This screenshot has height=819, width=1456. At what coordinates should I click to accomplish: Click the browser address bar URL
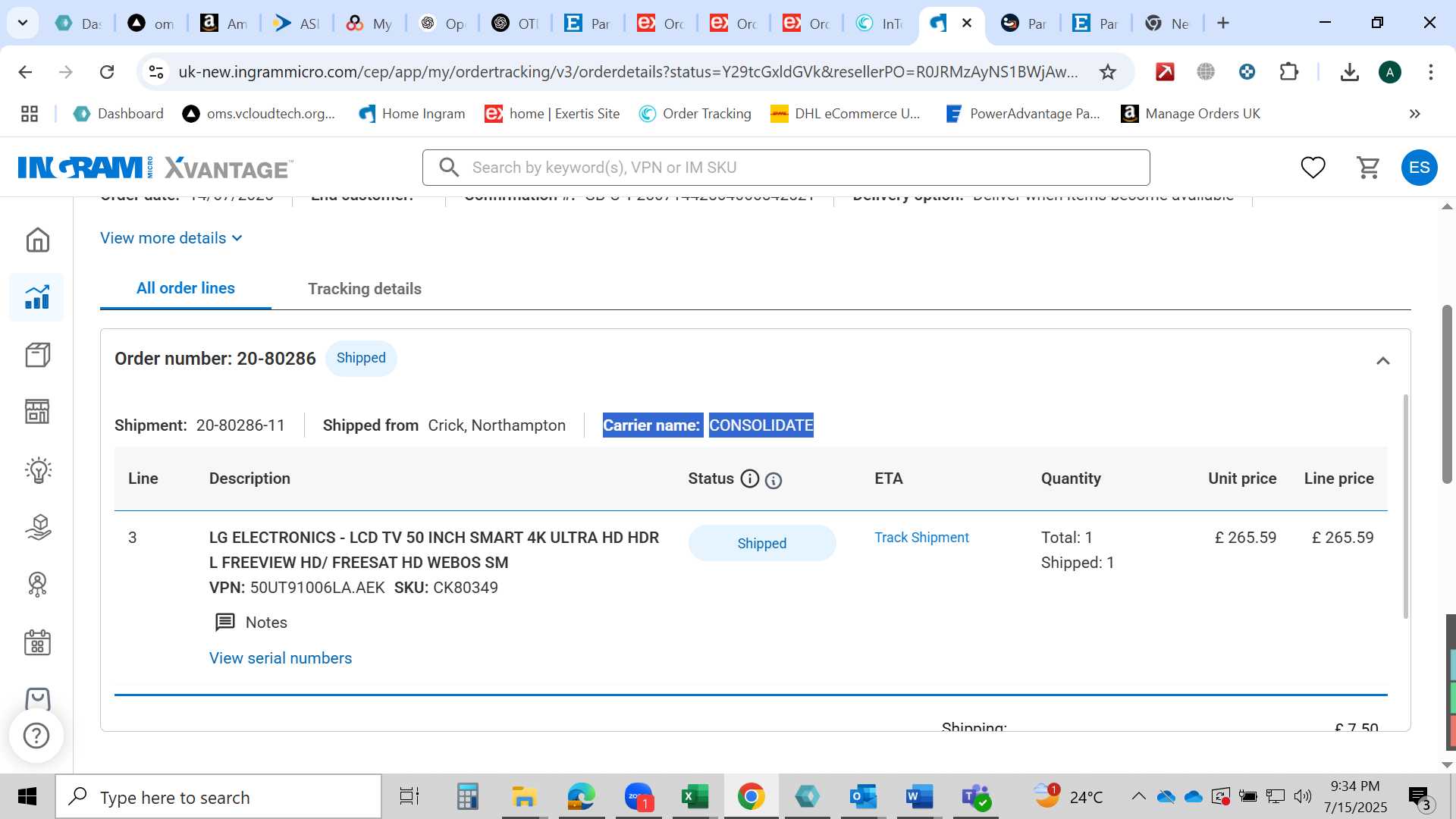(628, 72)
